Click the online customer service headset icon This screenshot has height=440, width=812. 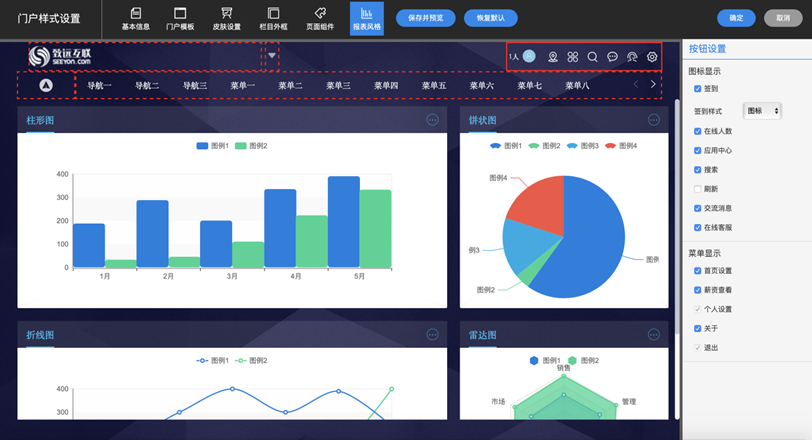pos(632,57)
